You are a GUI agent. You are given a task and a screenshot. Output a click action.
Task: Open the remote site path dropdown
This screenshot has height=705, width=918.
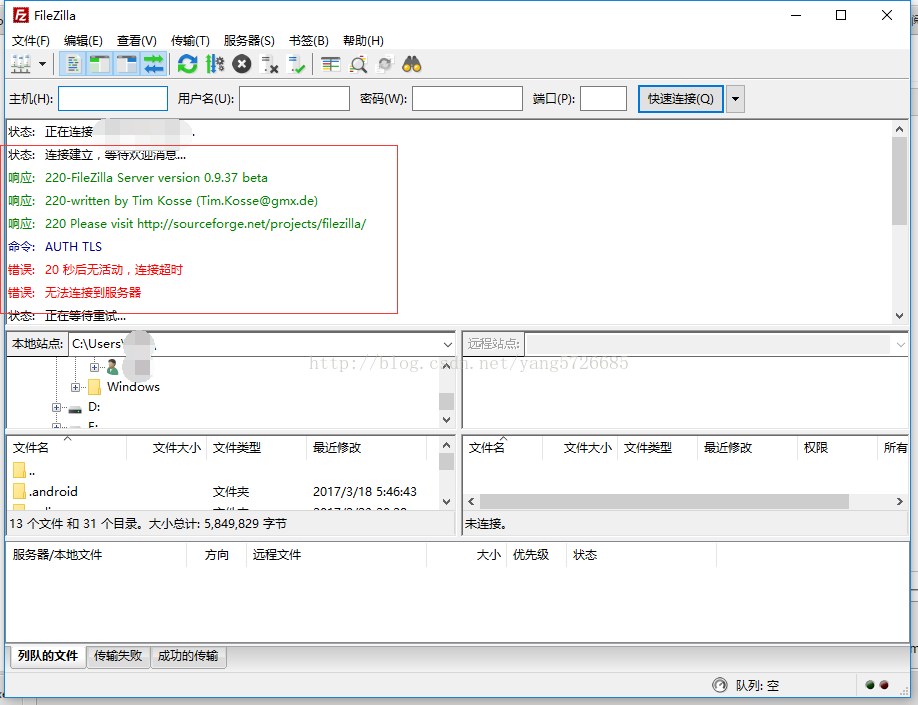(x=900, y=344)
